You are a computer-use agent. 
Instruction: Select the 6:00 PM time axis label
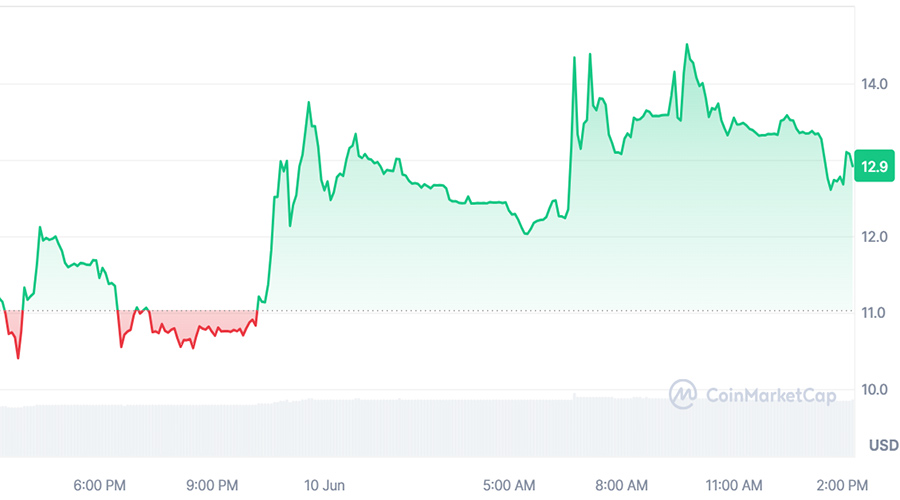(x=100, y=486)
